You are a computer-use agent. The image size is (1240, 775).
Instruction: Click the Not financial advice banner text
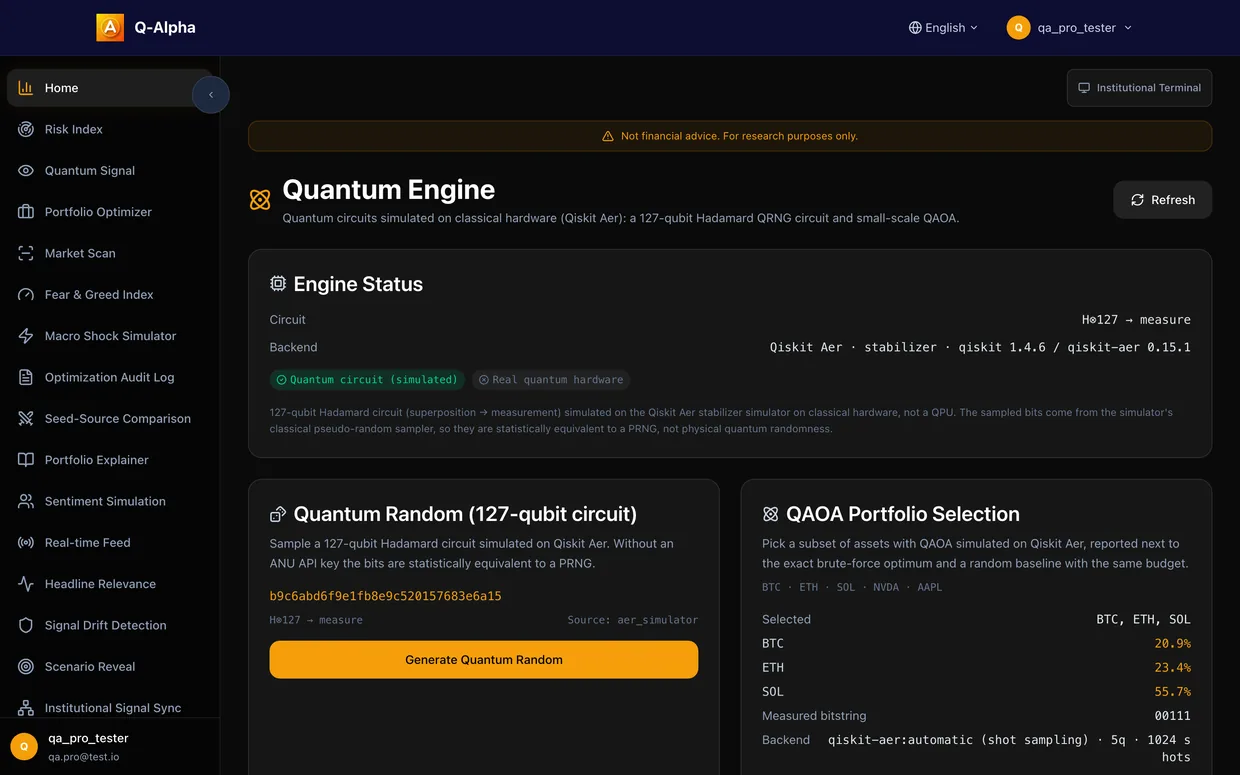pos(739,136)
